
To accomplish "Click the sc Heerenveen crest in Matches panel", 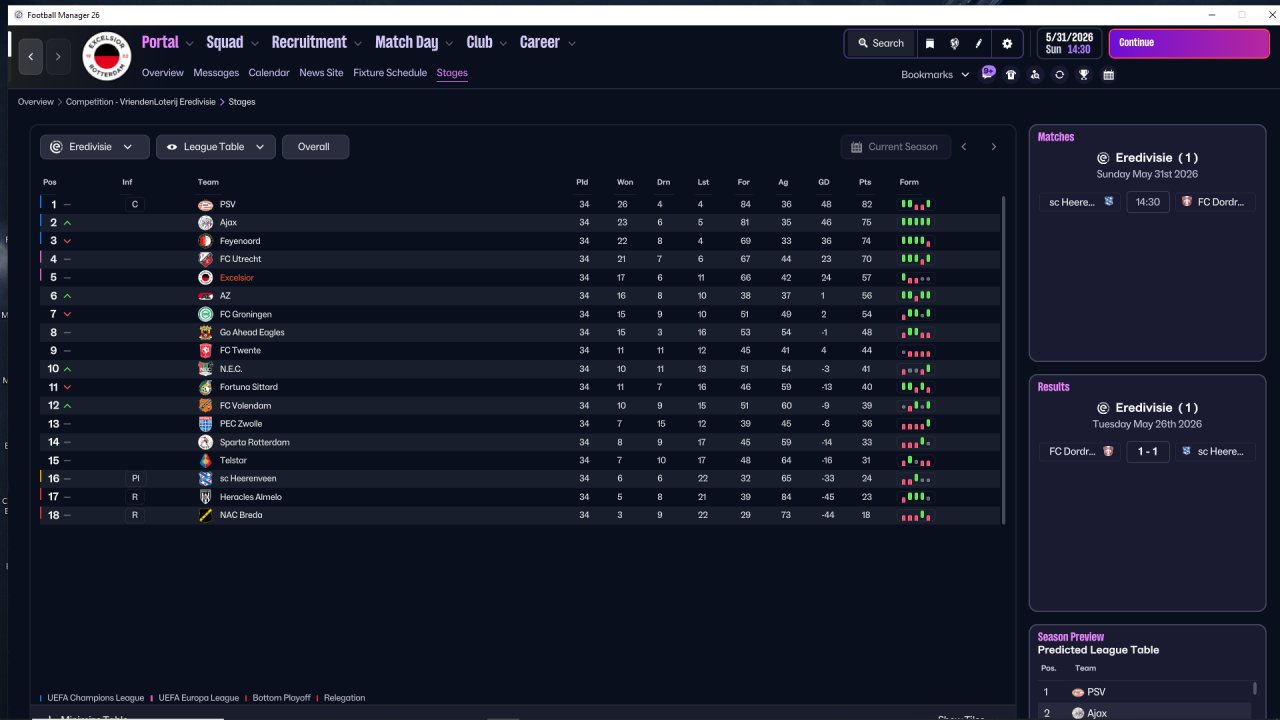I will point(1108,202).
